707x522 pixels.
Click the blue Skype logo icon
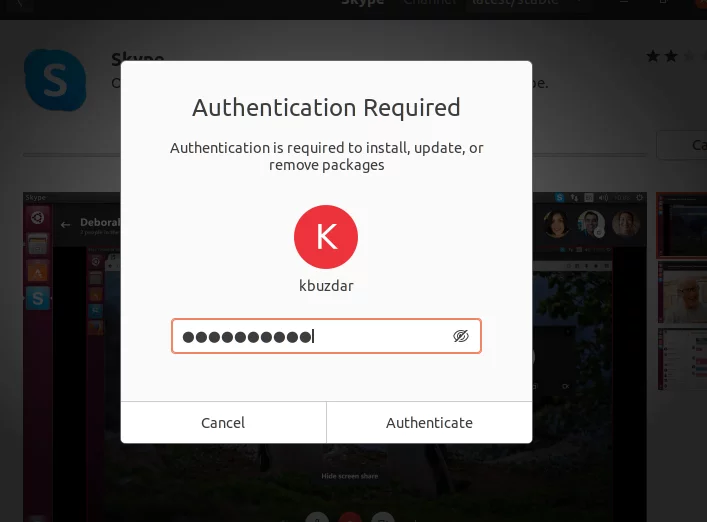[x=55, y=80]
